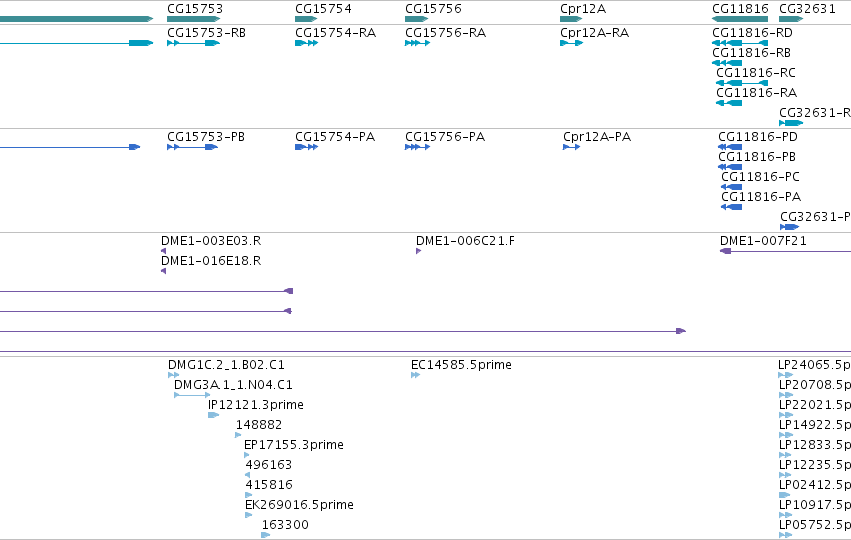Select the CG32631 gene label
This screenshot has width=851, height=540.
pos(807,9)
